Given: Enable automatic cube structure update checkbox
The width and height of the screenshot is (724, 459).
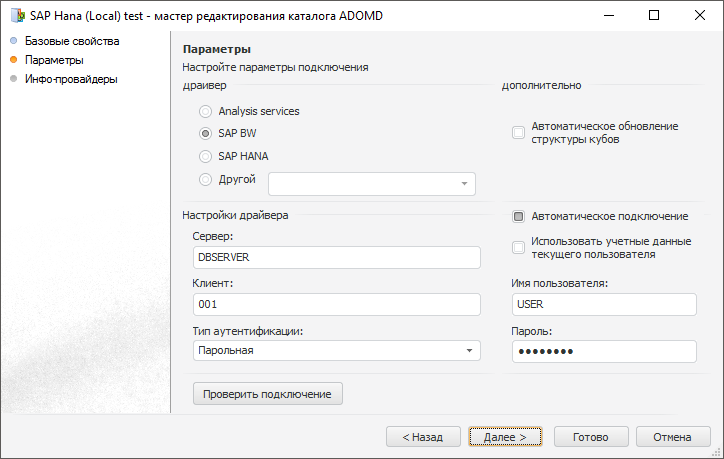Looking at the screenshot, I should 518,133.
